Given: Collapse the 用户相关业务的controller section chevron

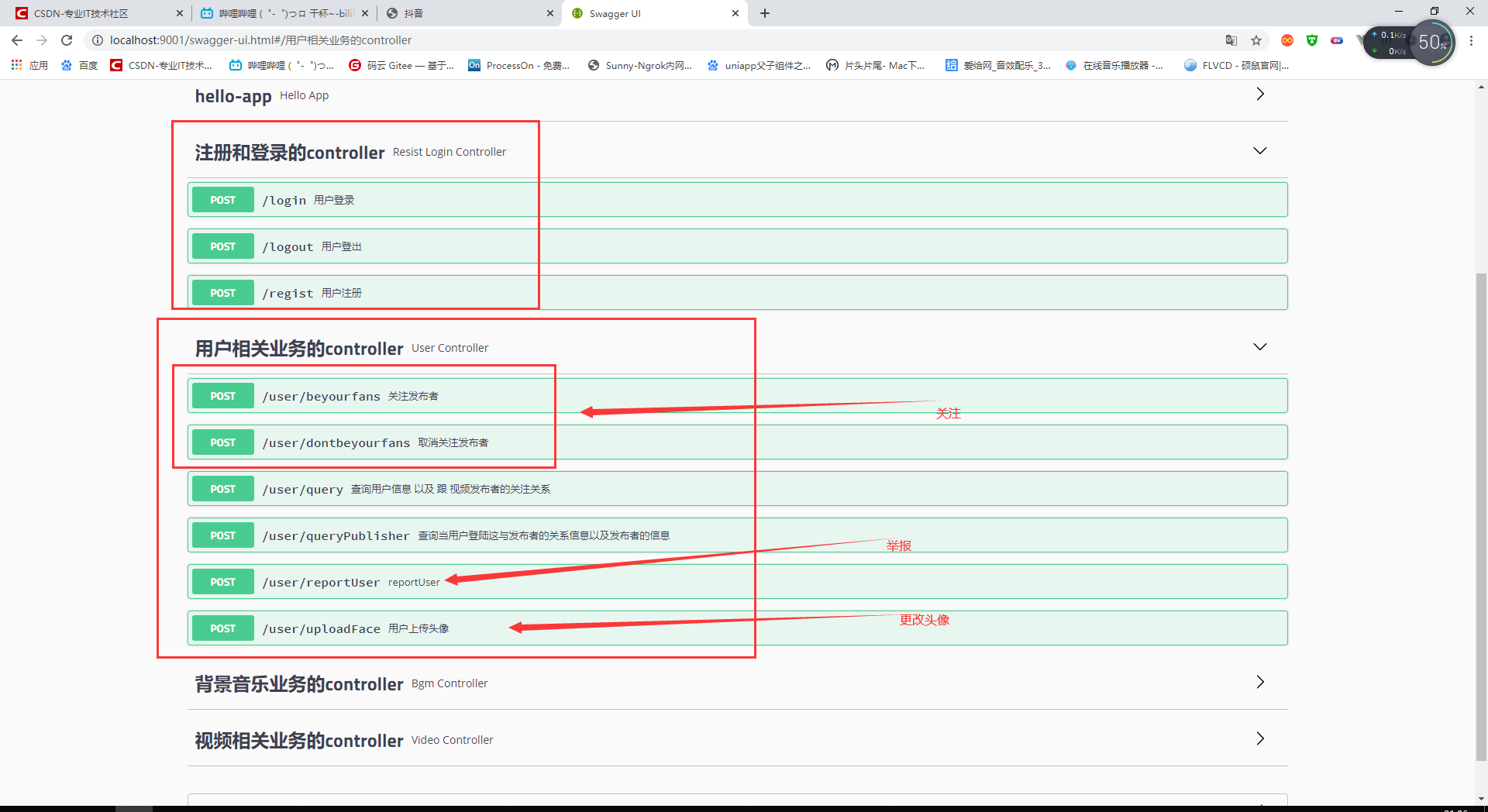Looking at the screenshot, I should click(x=1260, y=346).
